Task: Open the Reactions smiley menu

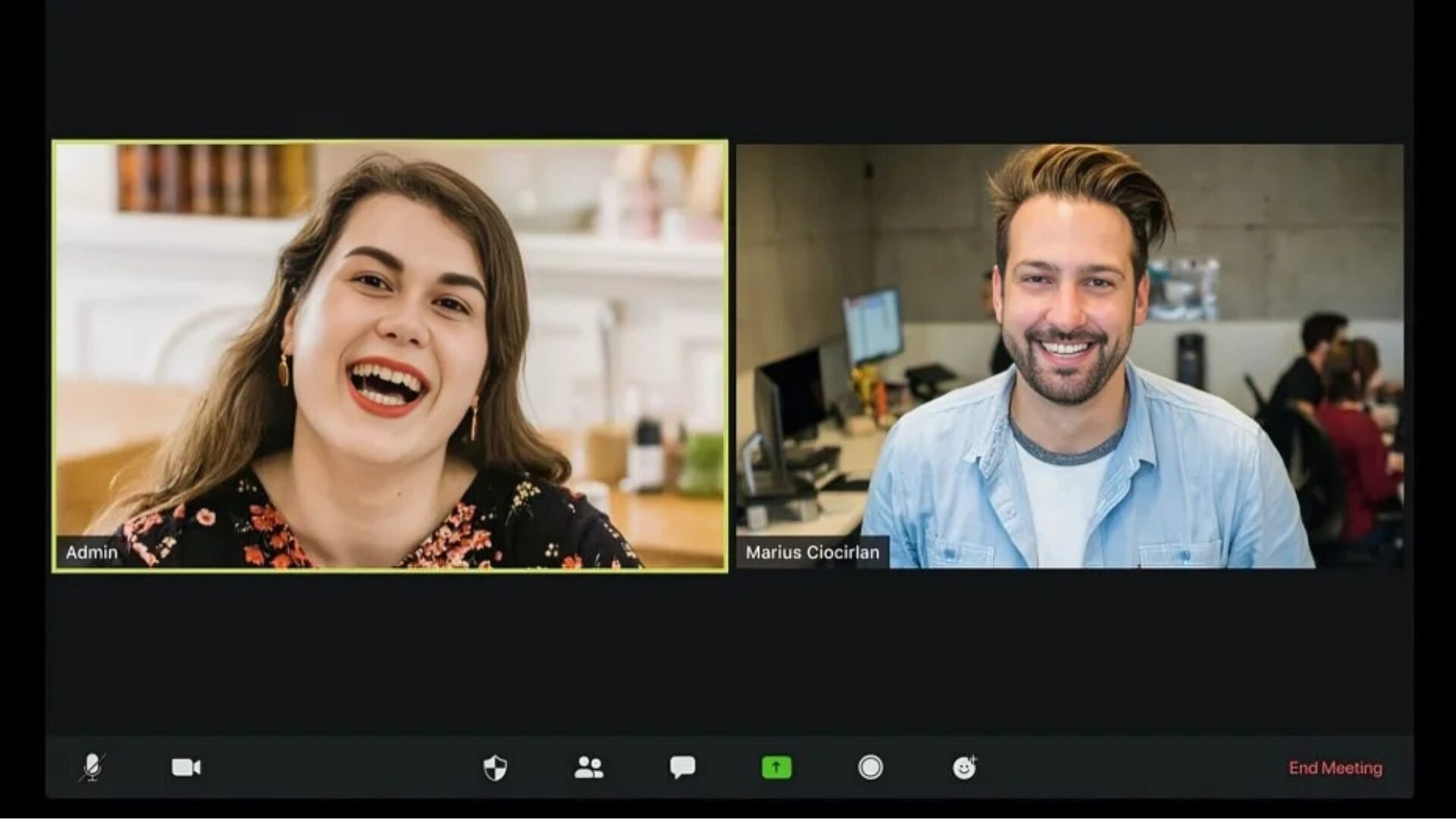Action: pos(964,767)
